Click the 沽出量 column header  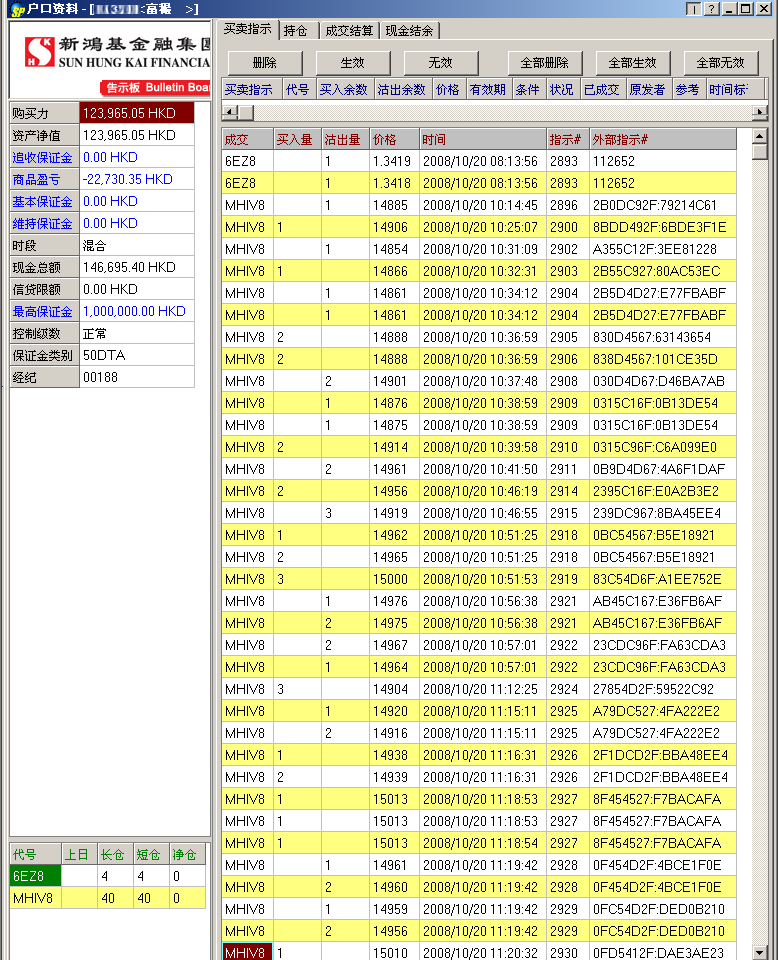(345, 140)
